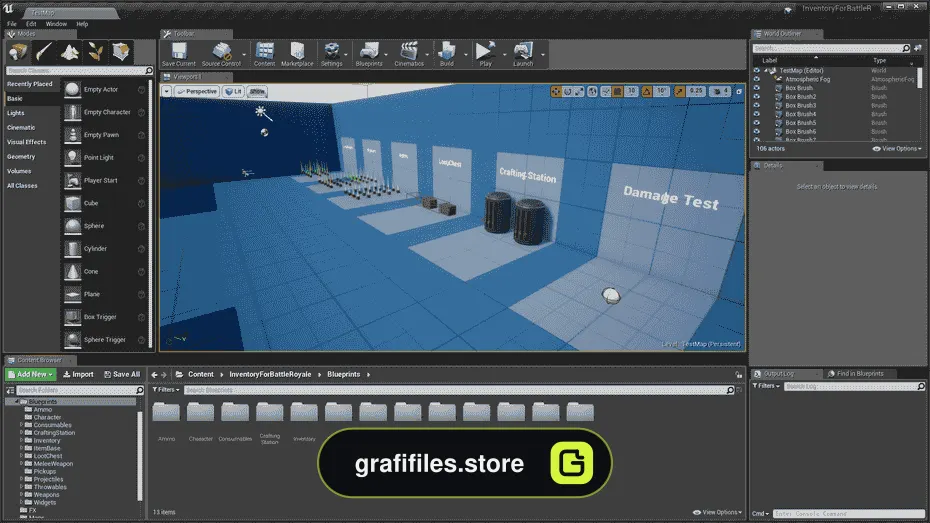Select the Geometry Editing mode icon
This screenshot has height=523, width=930.
pos(122,52)
